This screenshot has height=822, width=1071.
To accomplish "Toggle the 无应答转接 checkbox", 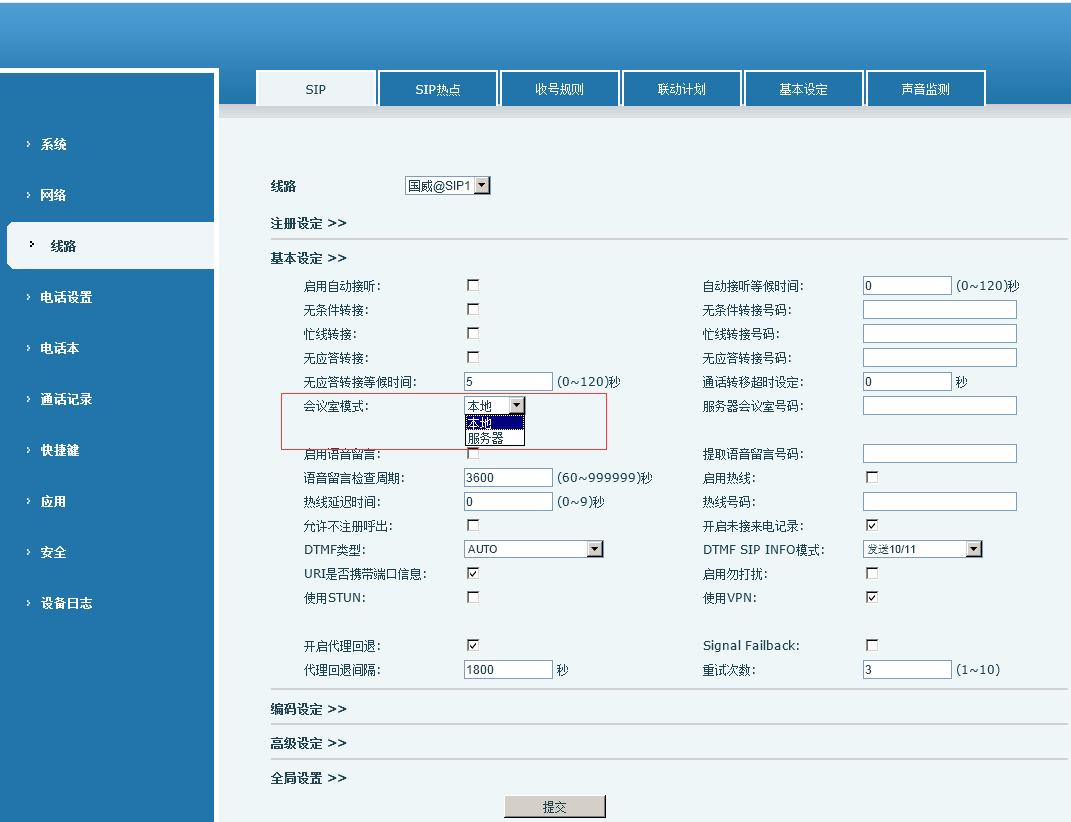I will click(x=473, y=357).
